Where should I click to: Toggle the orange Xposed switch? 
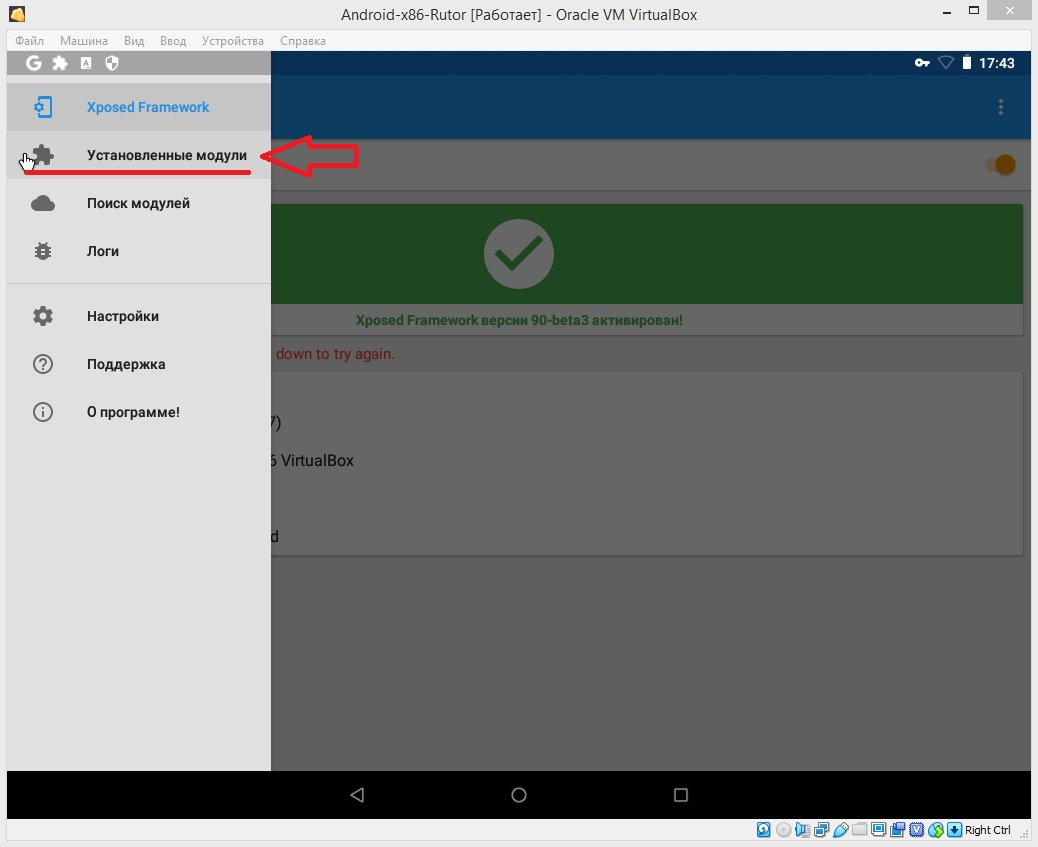point(999,165)
